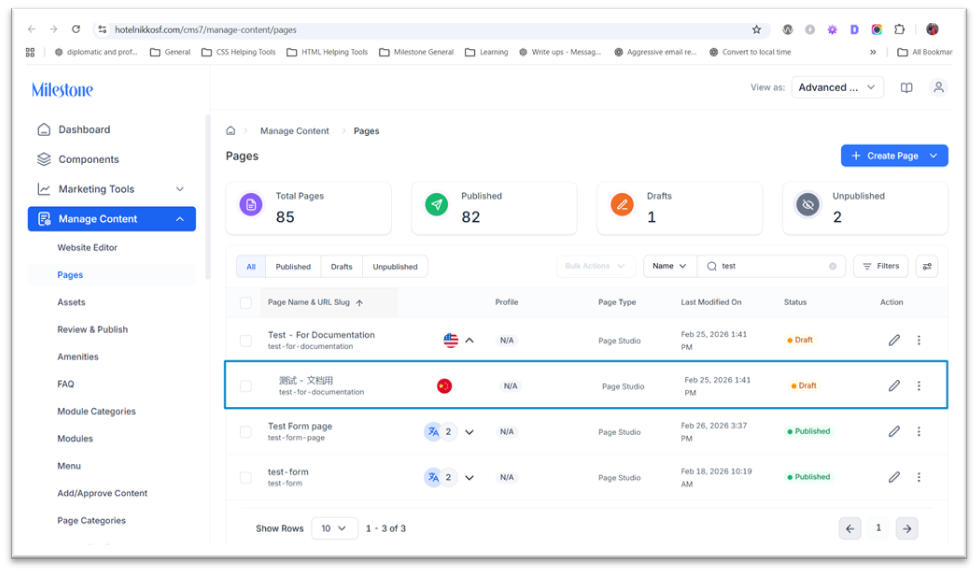
Task: Click the Unpublished eye-slash icon
Action: click(808, 205)
